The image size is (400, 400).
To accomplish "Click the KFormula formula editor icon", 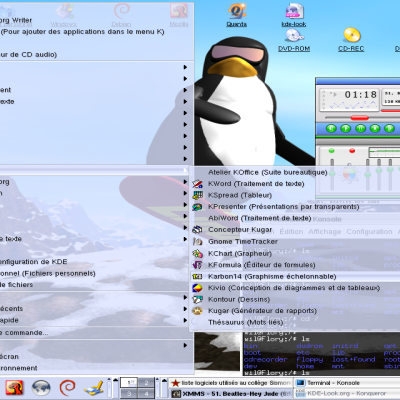I will coord(197,265).
